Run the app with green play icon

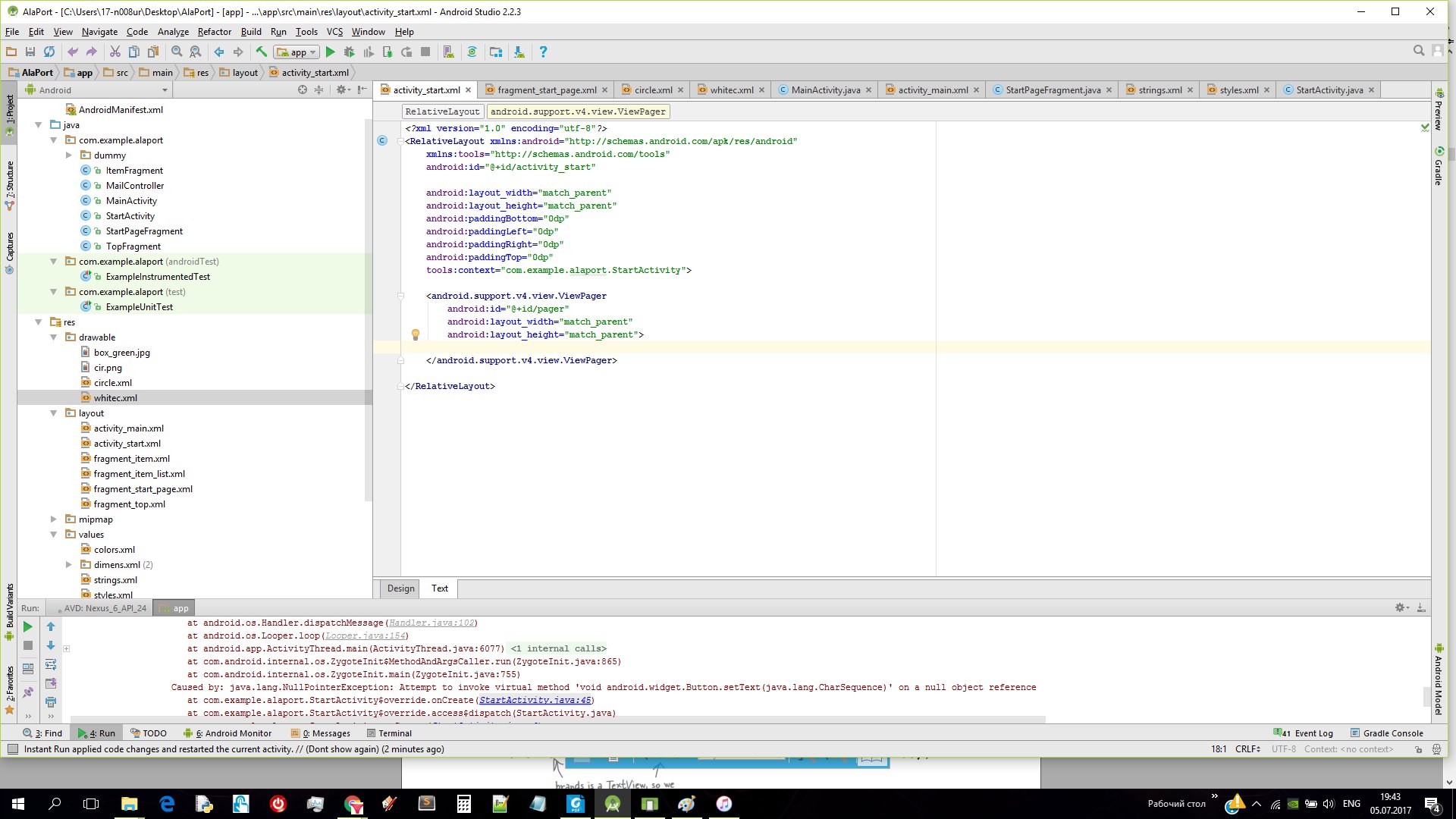(330, 52)
